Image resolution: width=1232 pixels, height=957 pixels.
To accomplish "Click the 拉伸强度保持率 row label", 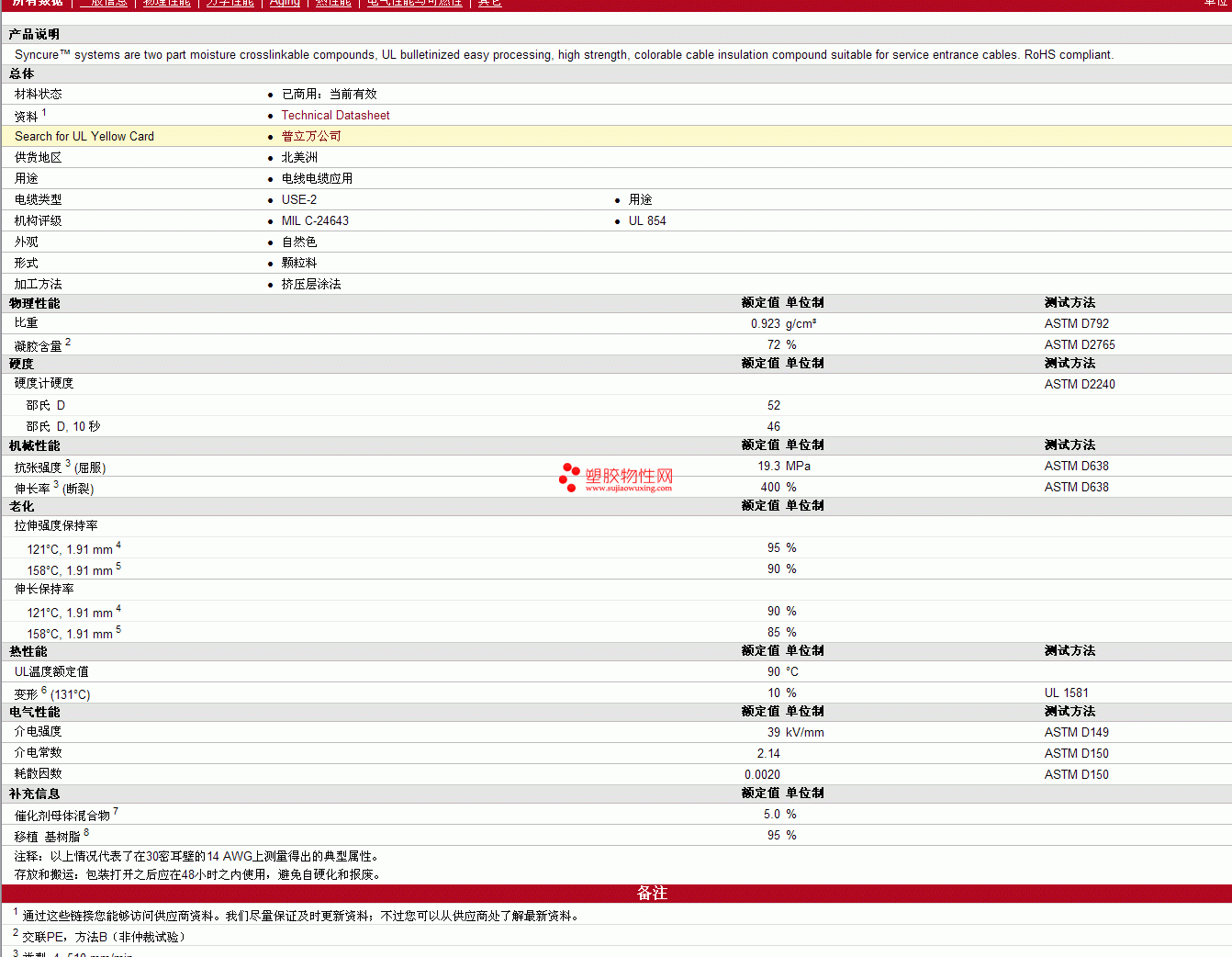I will [56, 526].
